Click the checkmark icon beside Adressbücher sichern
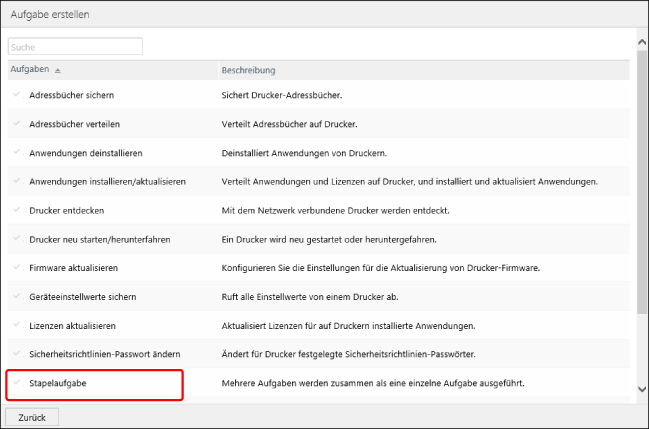 [x=16, y=95]
